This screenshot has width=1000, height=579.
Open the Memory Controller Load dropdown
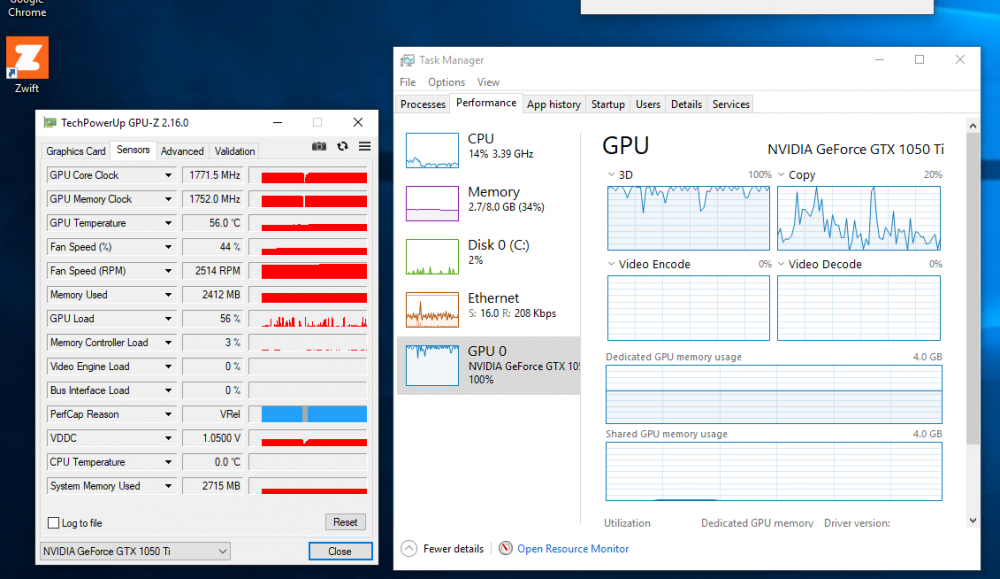point(168,342)
